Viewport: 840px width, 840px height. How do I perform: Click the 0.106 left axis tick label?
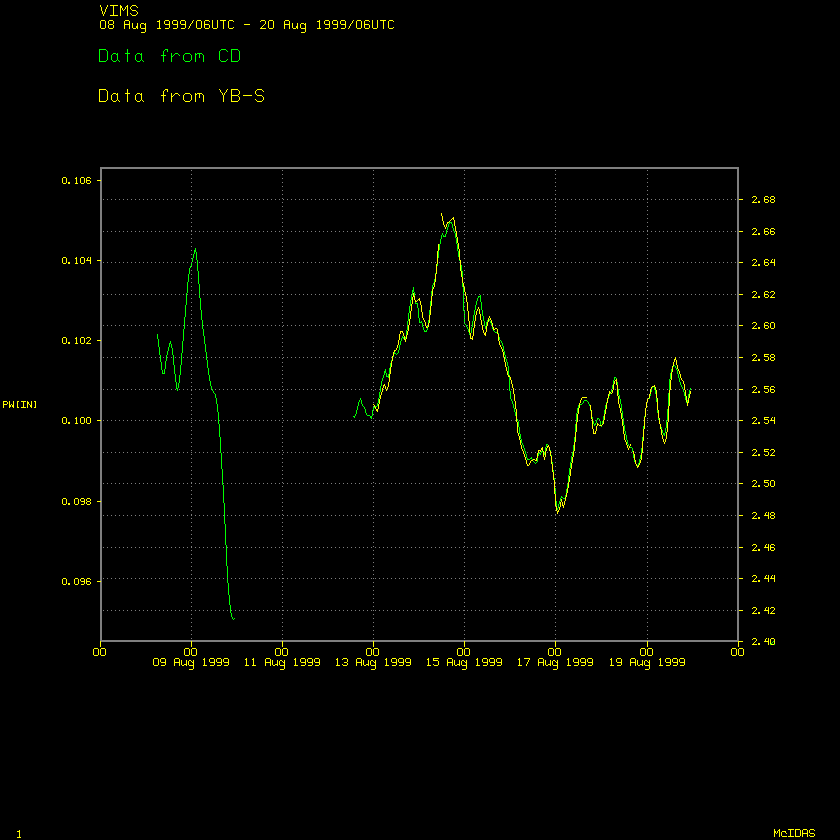[x=76, y=181]
